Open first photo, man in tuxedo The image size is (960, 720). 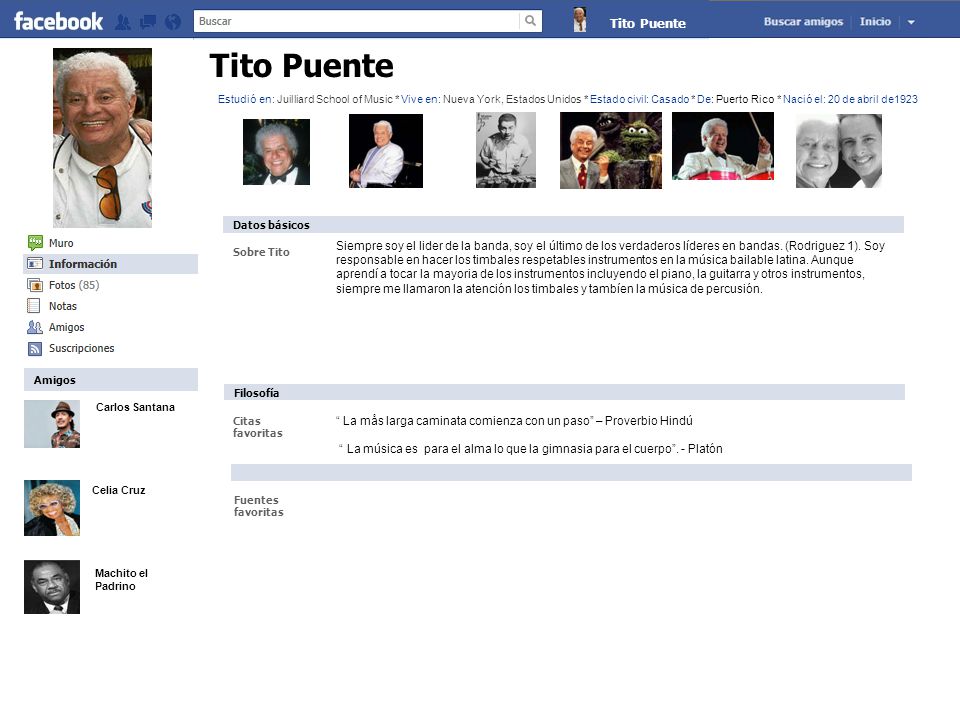click(x=276, y=152)
